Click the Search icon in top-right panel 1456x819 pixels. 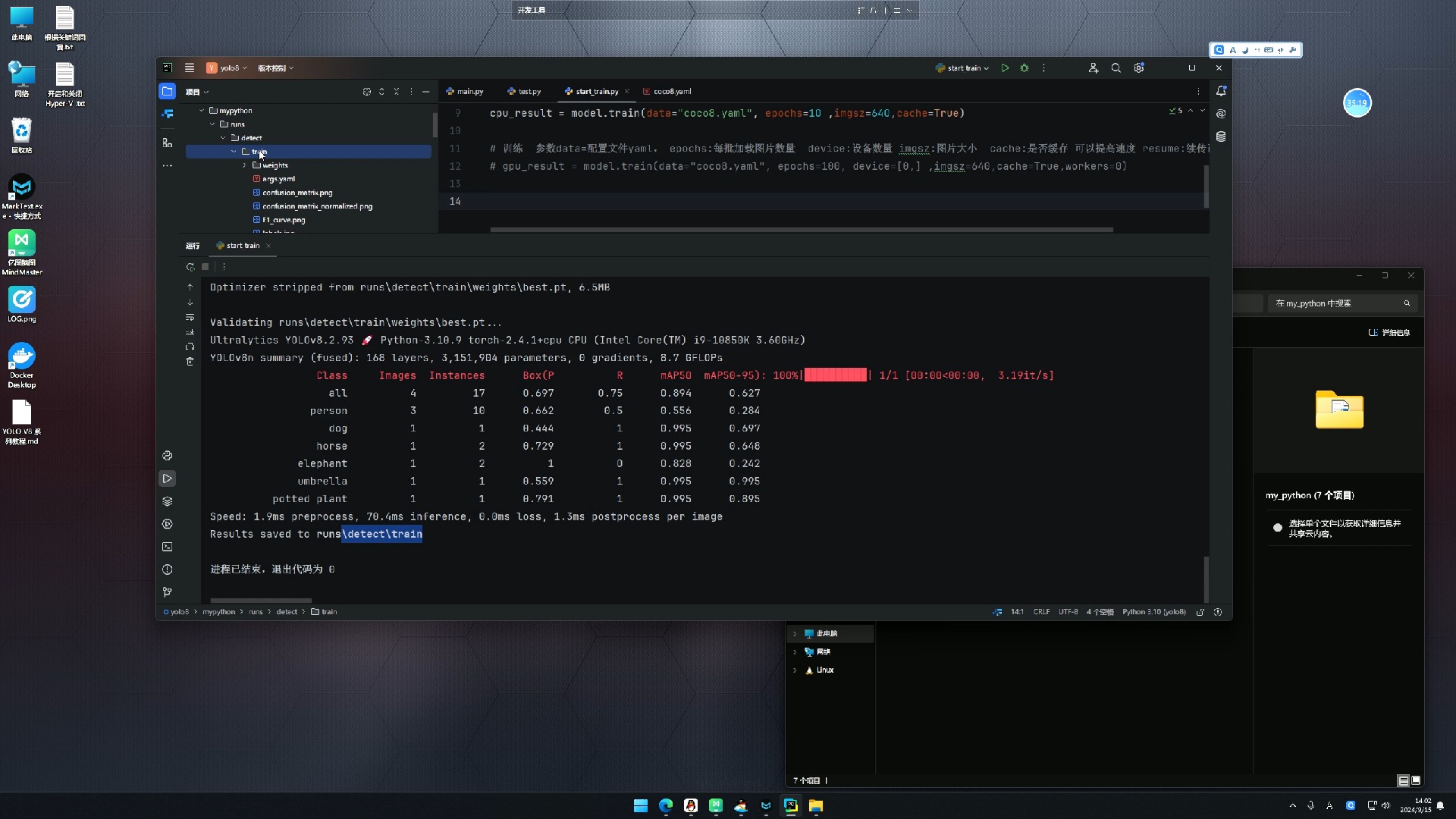[1407, 303]
